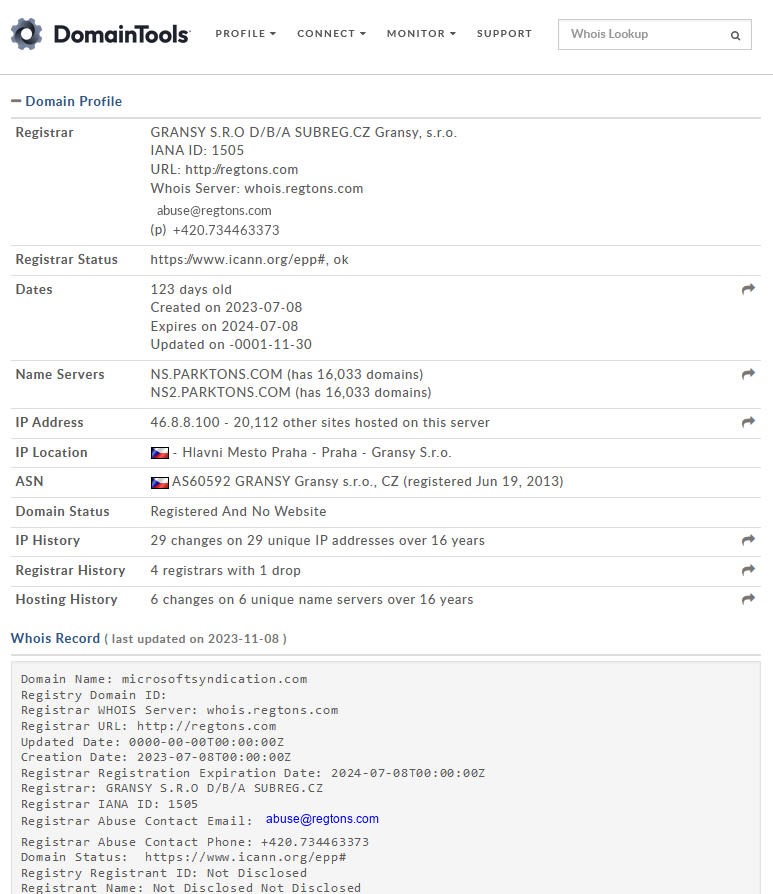Click the search magnifier icon in Whois Lookup
The image size is (773, 894).
pyautogui.click(x=735, y=35)
